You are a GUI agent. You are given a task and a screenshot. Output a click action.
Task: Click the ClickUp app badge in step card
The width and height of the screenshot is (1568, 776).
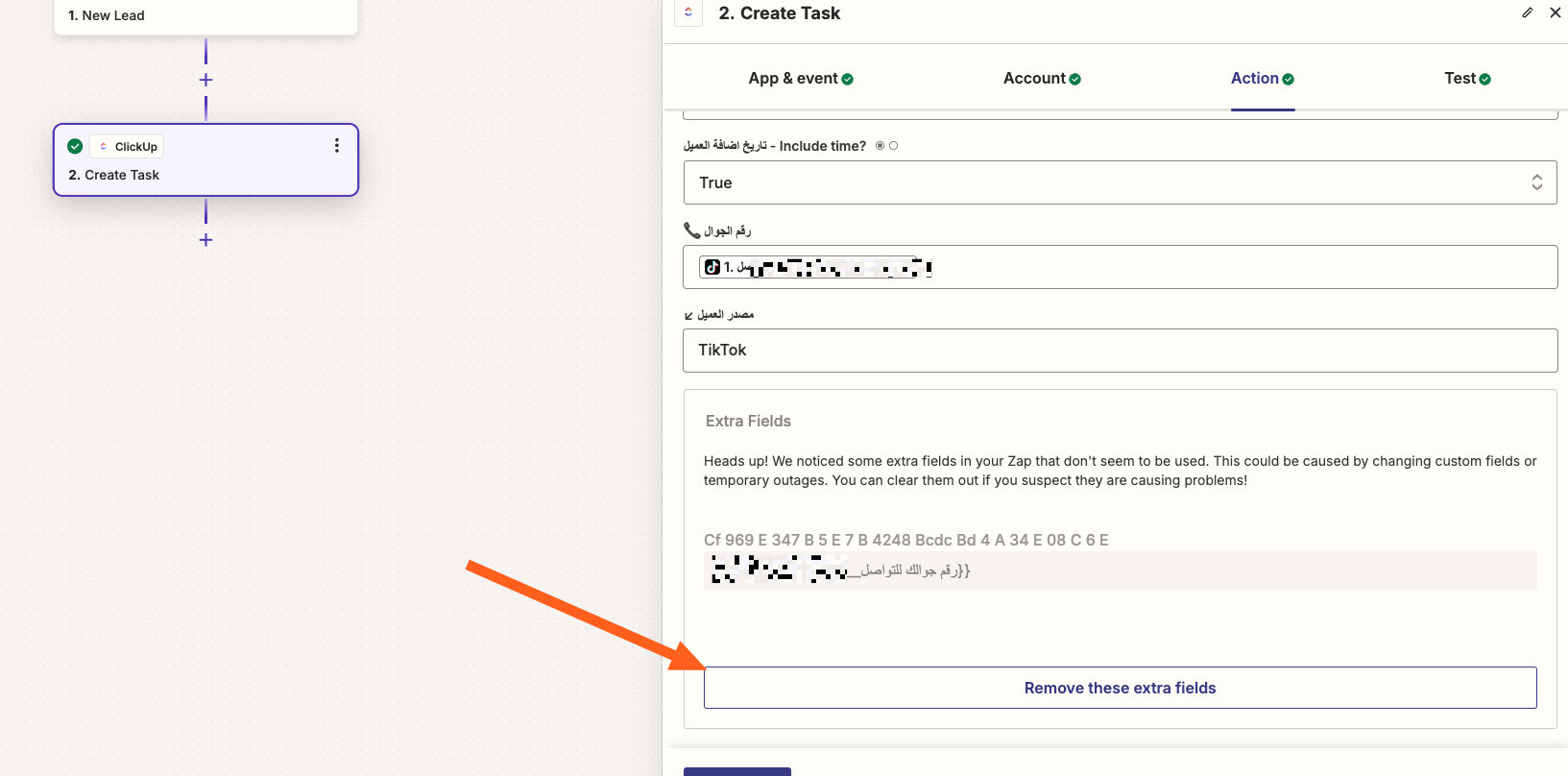[x=127, y=147]
